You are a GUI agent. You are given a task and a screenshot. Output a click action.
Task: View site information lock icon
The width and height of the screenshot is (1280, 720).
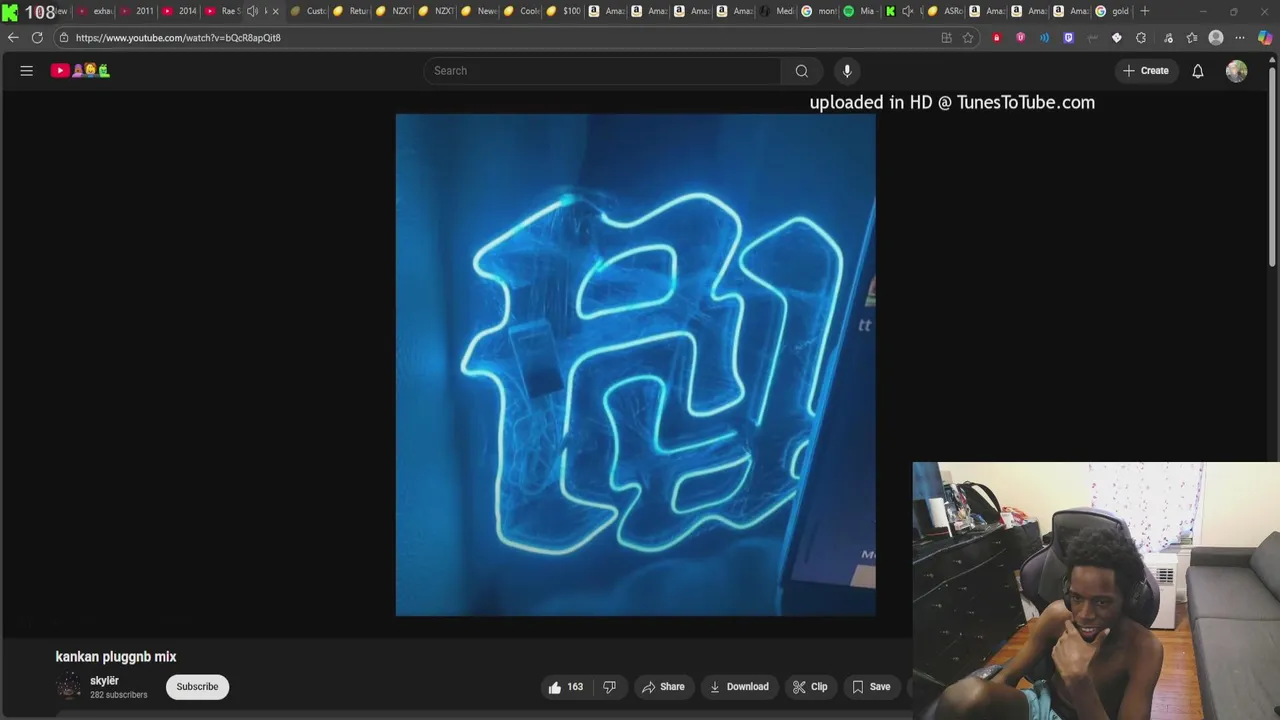[x=64, y=38]
